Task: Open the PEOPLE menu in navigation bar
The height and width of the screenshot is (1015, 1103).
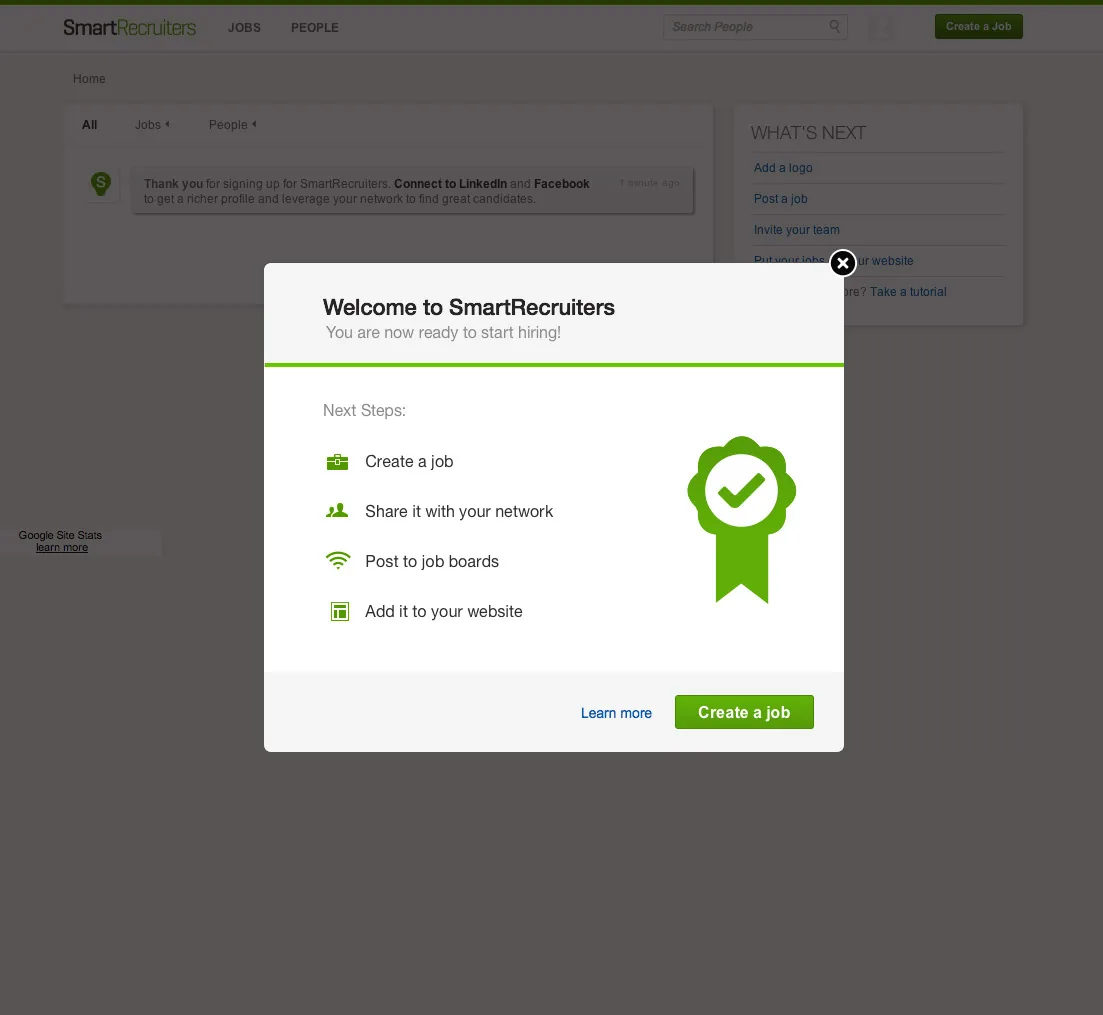Action: coord(314,27)
